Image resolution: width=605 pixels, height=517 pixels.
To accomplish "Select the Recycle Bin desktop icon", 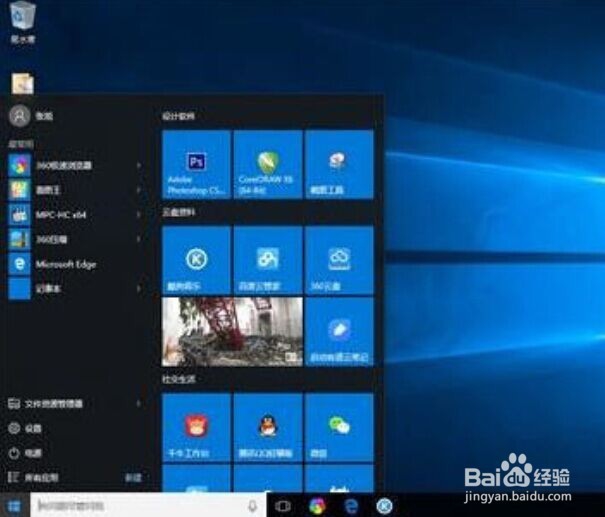I will tap(23, 22).
